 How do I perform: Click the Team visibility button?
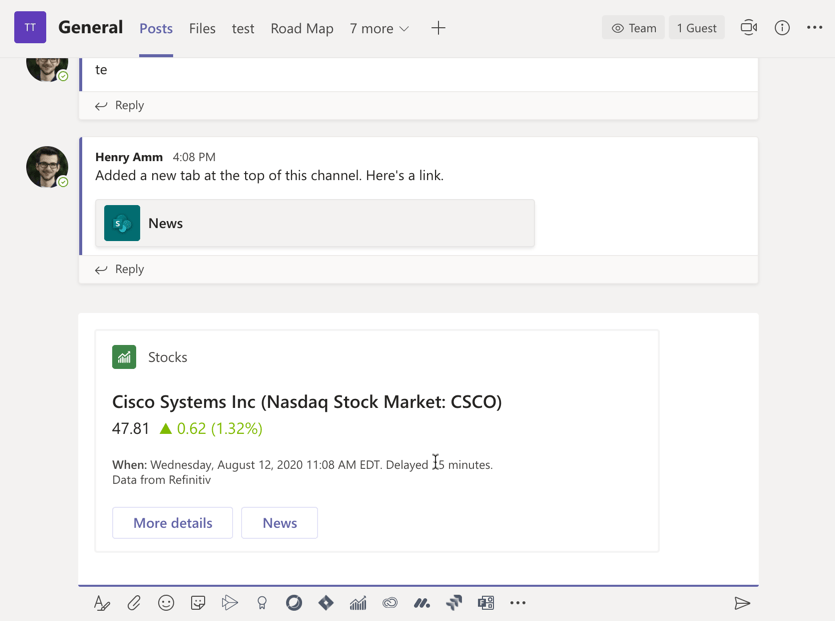(633, 28)
